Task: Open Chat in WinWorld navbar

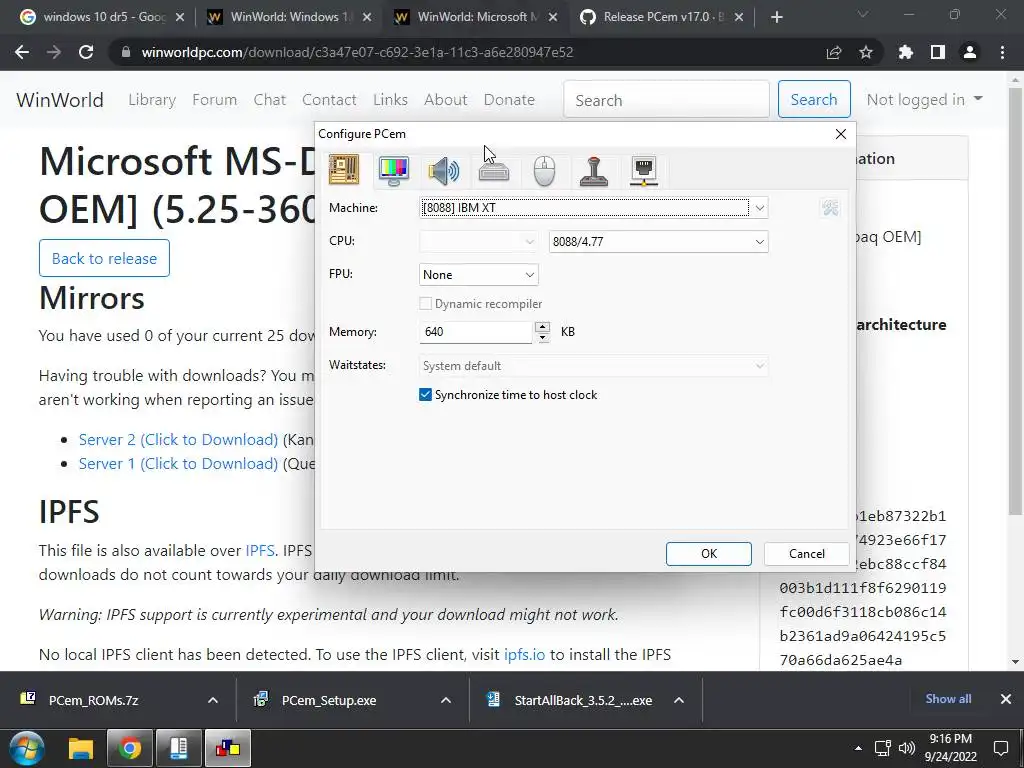Action: click(x=270, y=100)
